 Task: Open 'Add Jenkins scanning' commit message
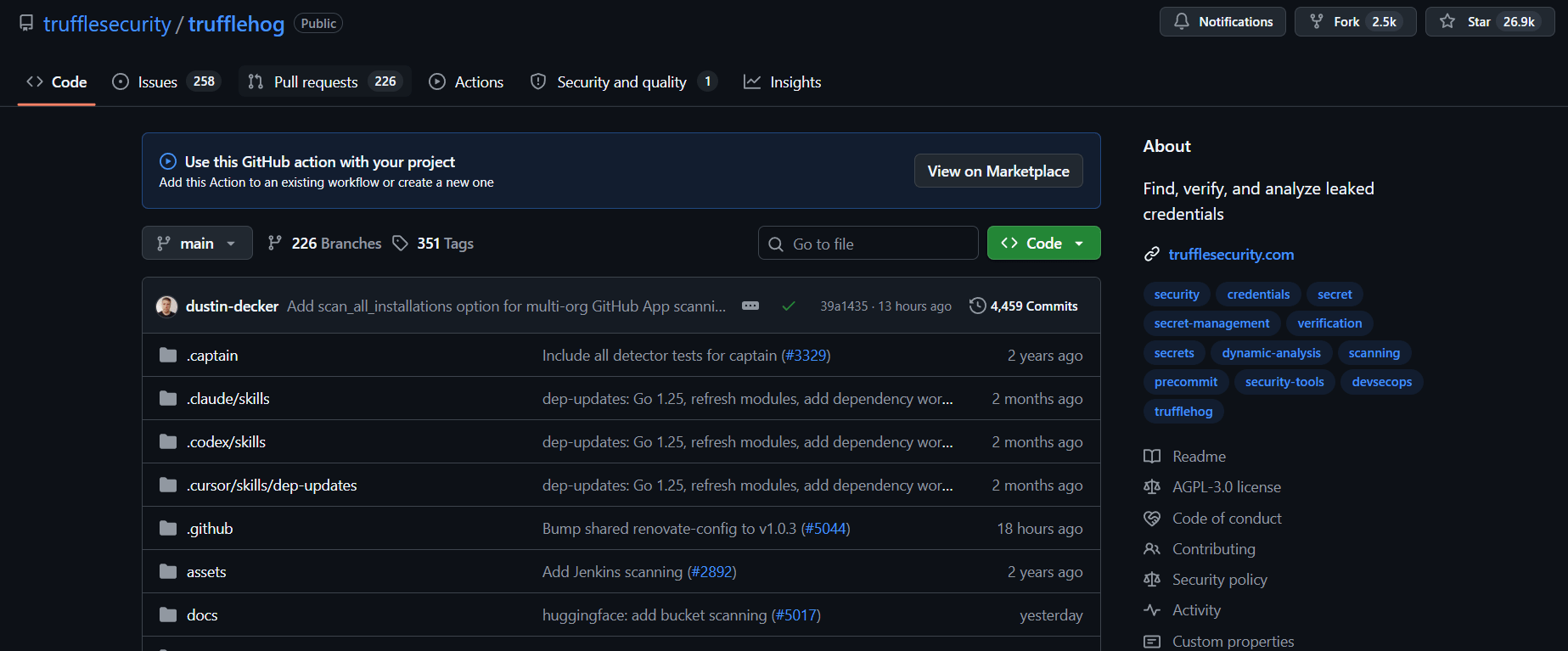(612, 572)
